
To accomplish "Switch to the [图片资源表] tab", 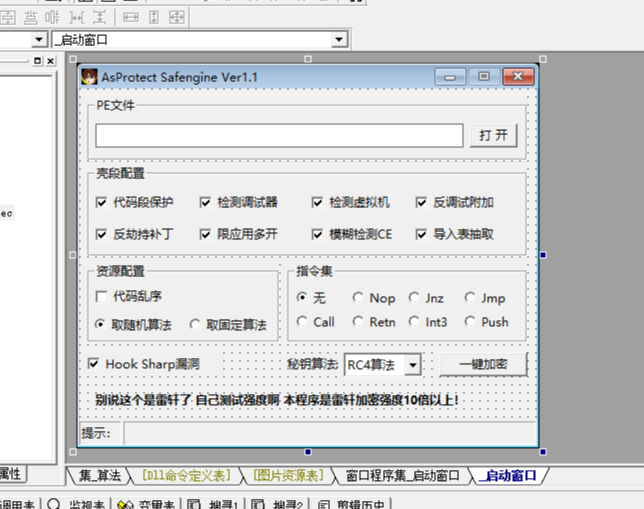I will pyautogui.click(x=288, y=476).
